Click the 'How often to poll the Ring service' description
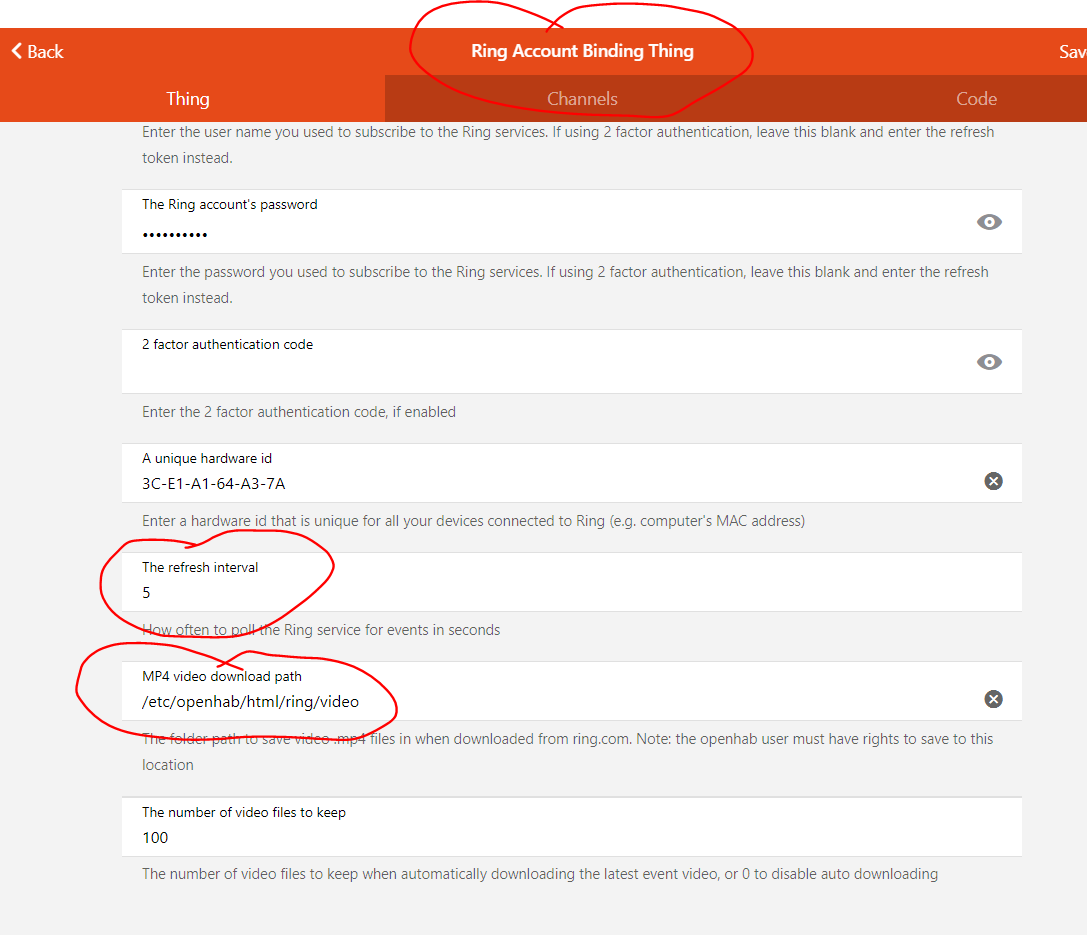The height and width of the screenshot is (935, 1087). click(x=321, y=630)
